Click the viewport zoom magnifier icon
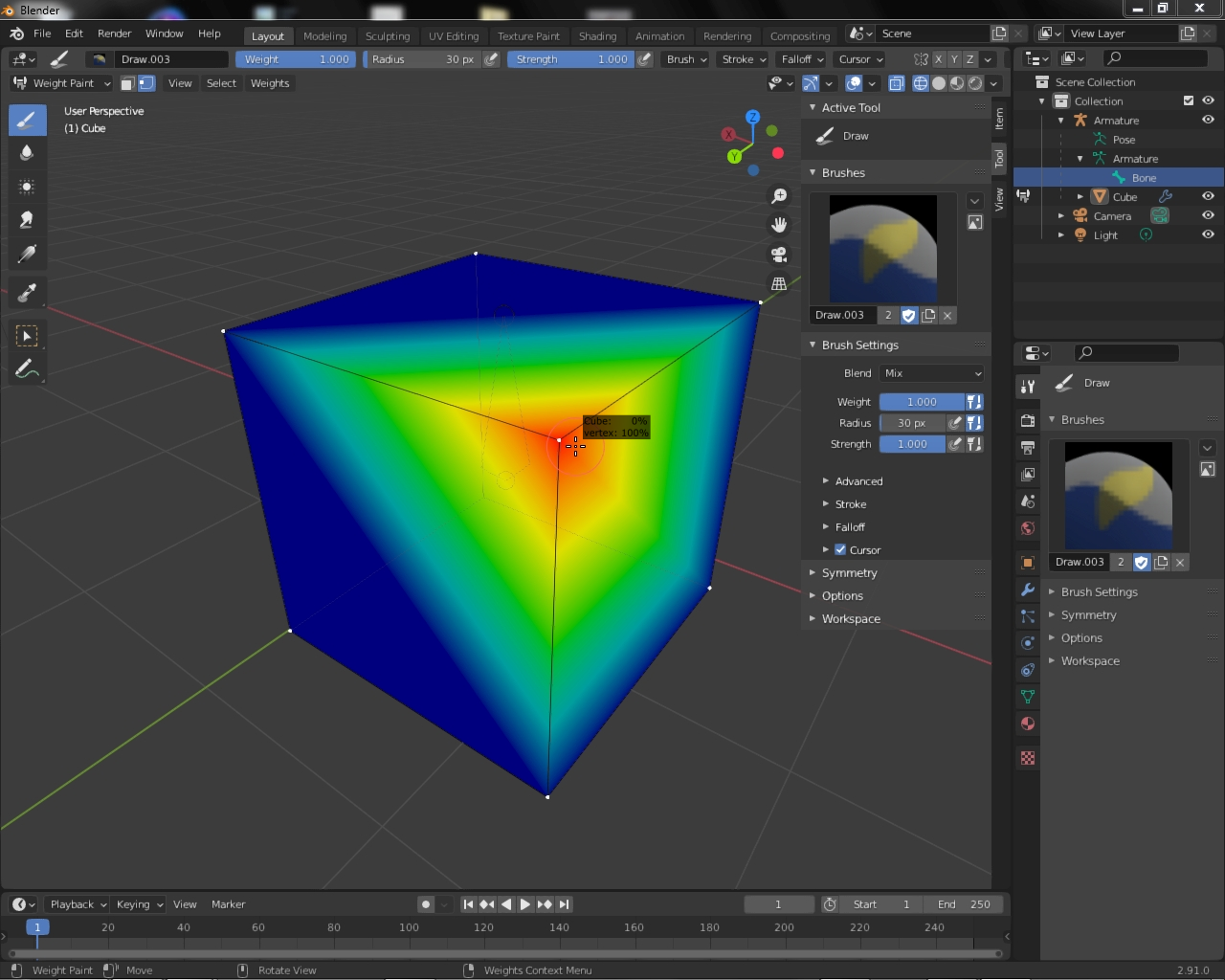The image size is (1225, 980). [x=779, y=196]
